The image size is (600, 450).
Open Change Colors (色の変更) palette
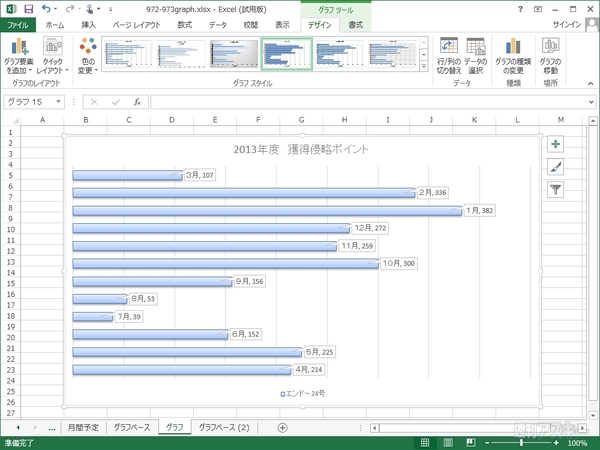(88, 56)
